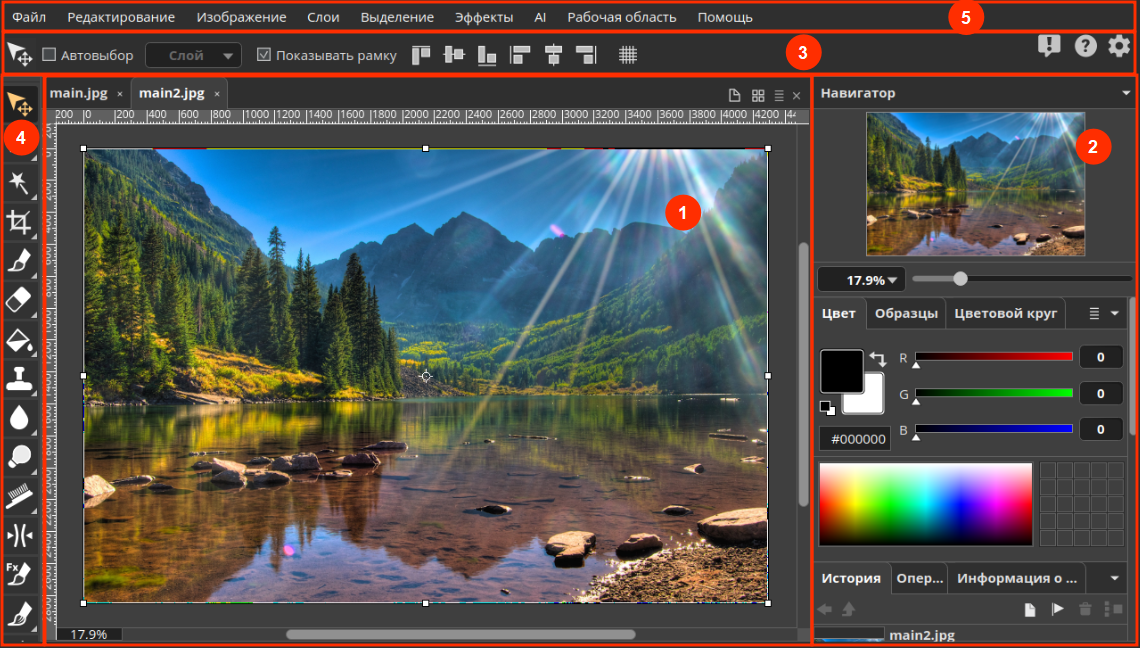Click the black foreground color swatch
The image size is (1140, 648).
841,370
